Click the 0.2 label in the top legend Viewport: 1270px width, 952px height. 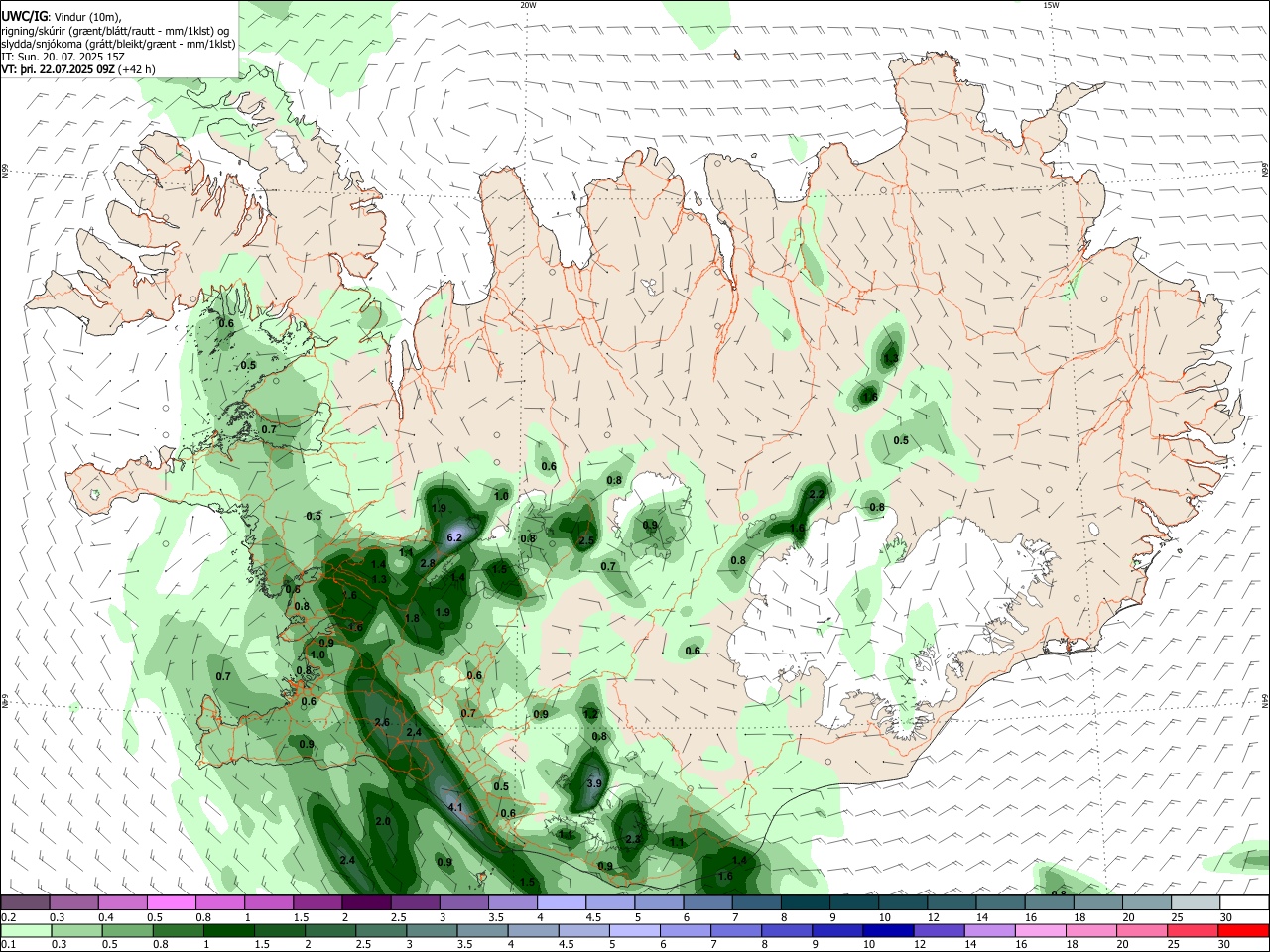tap(8, 917)
